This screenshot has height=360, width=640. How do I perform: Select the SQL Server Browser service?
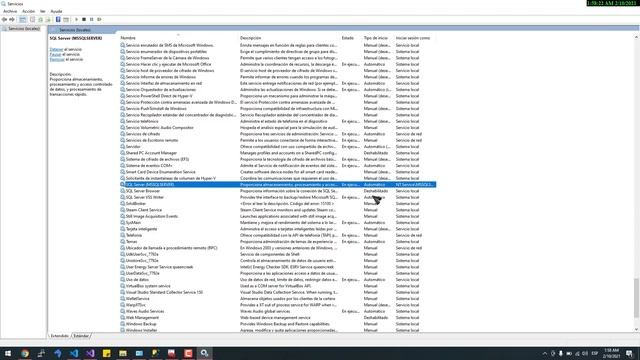click(x=278, y=191)
